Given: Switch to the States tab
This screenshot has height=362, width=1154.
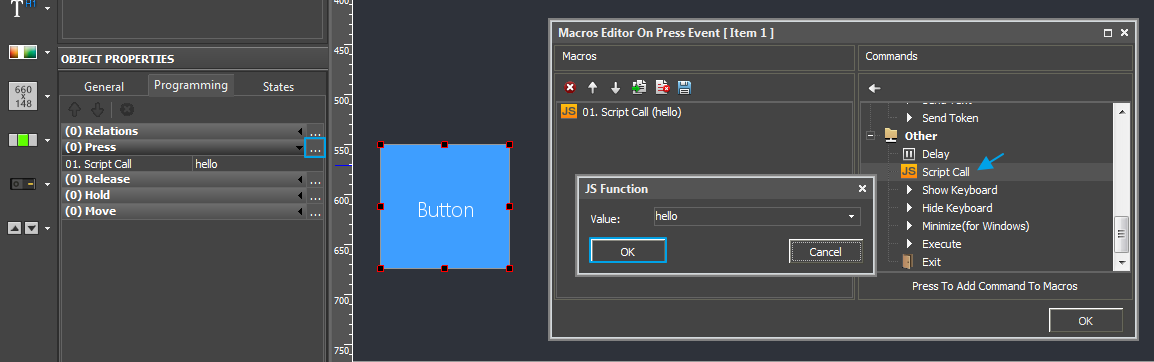Looking at the screenshot, I should pyautogui.click(x=278, y=87).
